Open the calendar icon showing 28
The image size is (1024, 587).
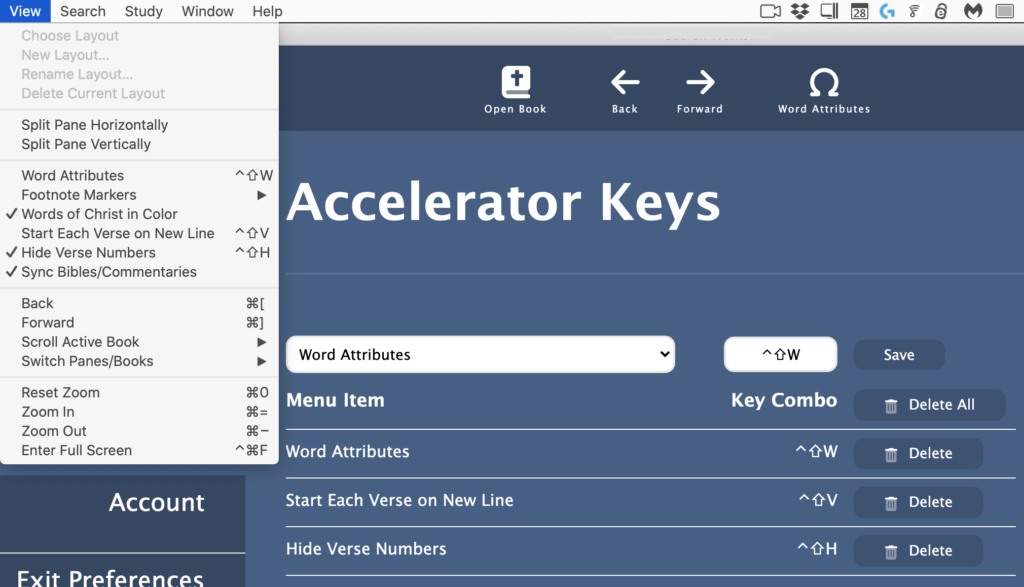pyautogui.click(x=859, y=11)
